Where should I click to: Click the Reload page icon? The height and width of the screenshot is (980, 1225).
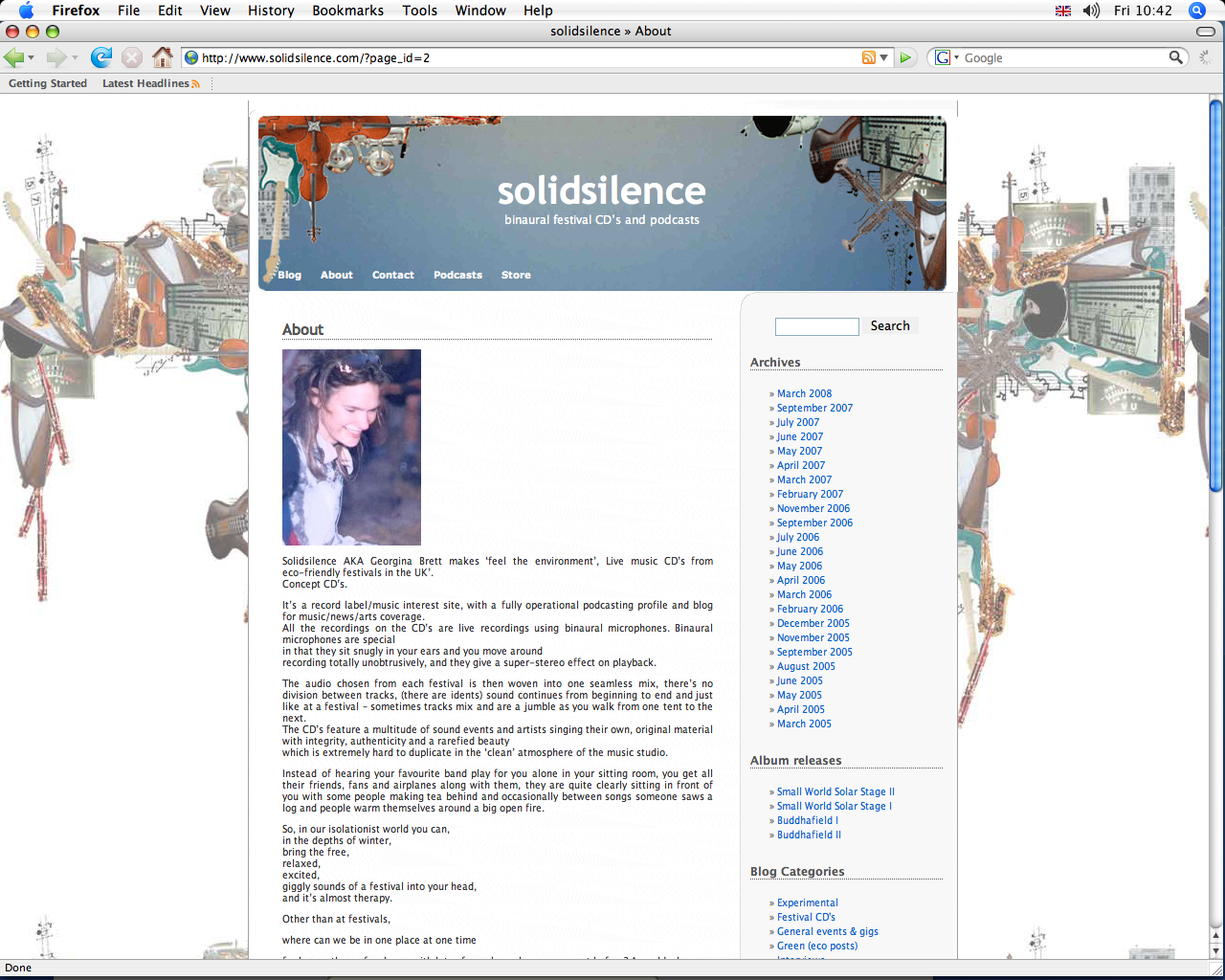[x=101, y=57]
